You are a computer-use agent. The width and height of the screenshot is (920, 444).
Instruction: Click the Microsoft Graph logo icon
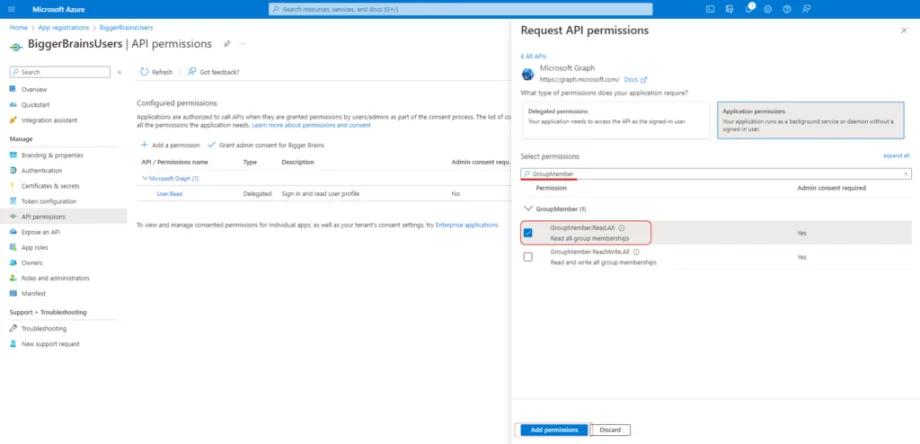528,74
